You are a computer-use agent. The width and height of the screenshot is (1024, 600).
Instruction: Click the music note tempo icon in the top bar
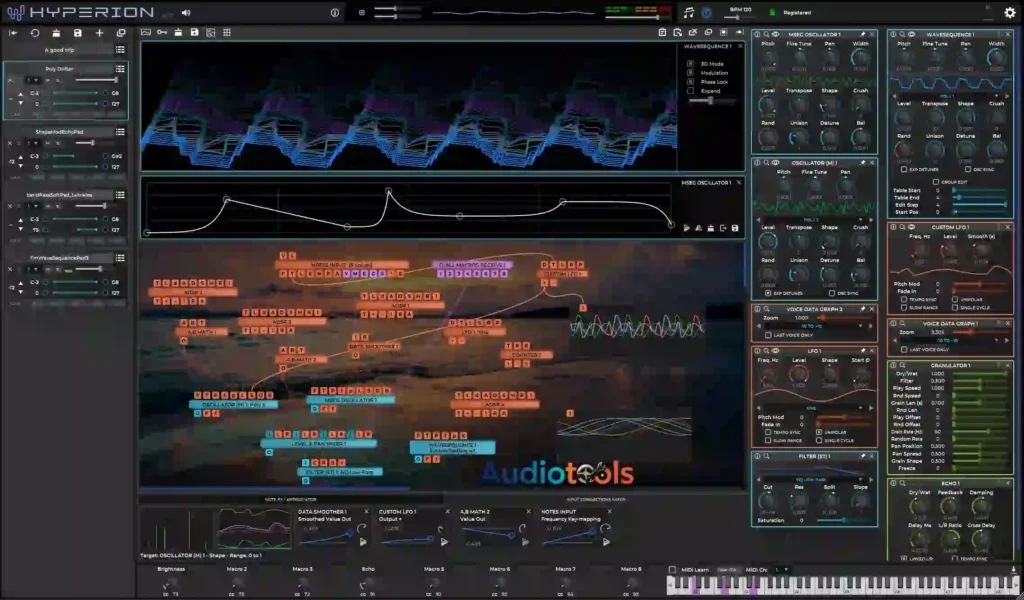pos(688,12)
